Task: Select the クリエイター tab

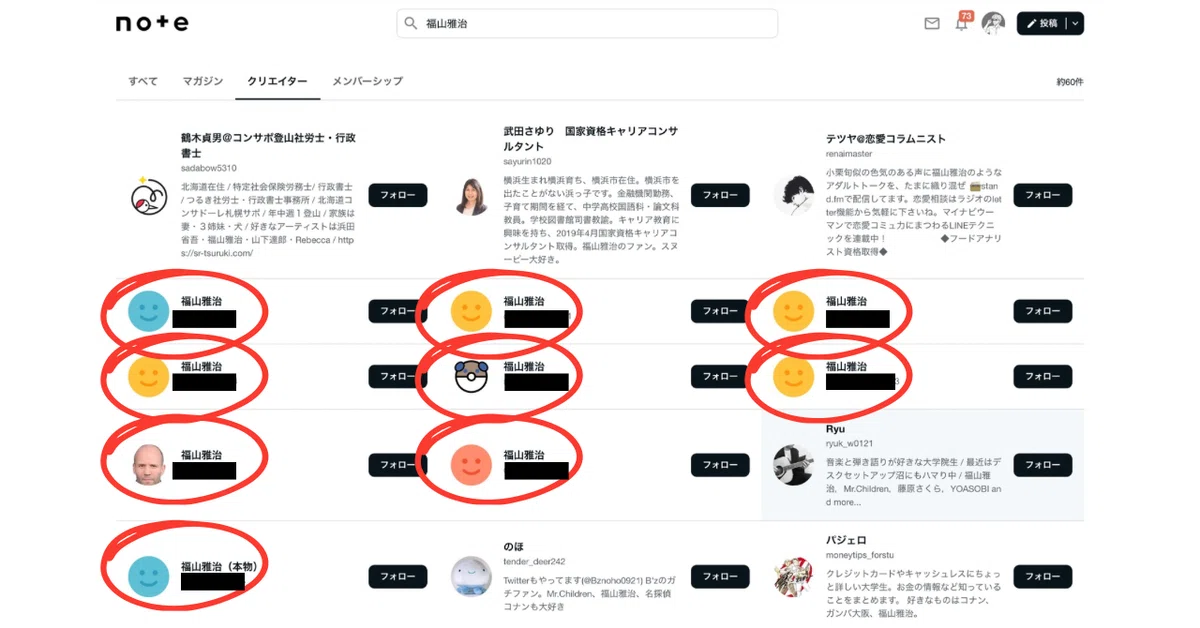Action: pos(277,81)
